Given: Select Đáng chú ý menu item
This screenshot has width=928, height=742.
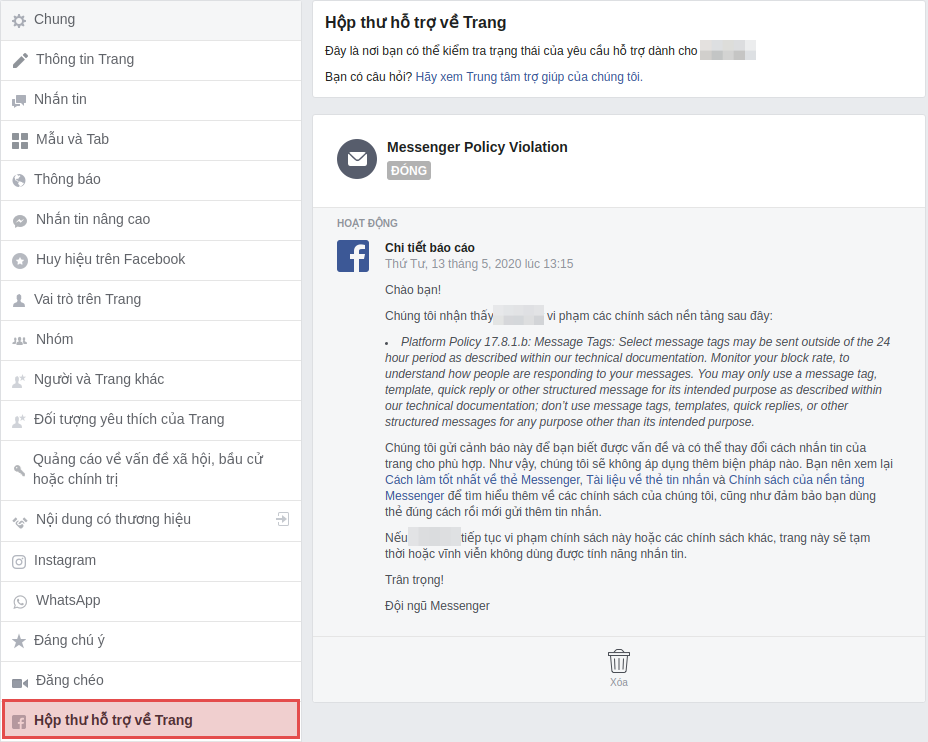Looking at the screenshot, I should (x=151, y=641).
